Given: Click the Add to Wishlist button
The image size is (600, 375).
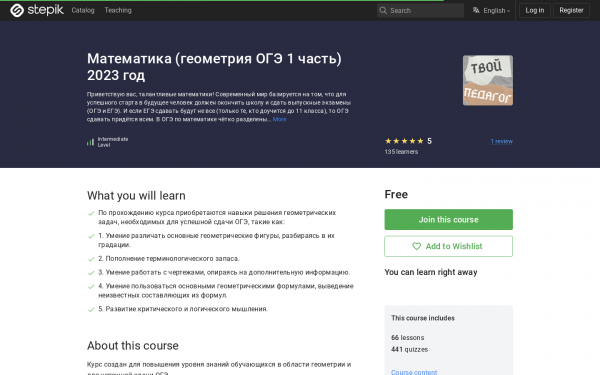Looking at the screenshot, I should [448, 246].
